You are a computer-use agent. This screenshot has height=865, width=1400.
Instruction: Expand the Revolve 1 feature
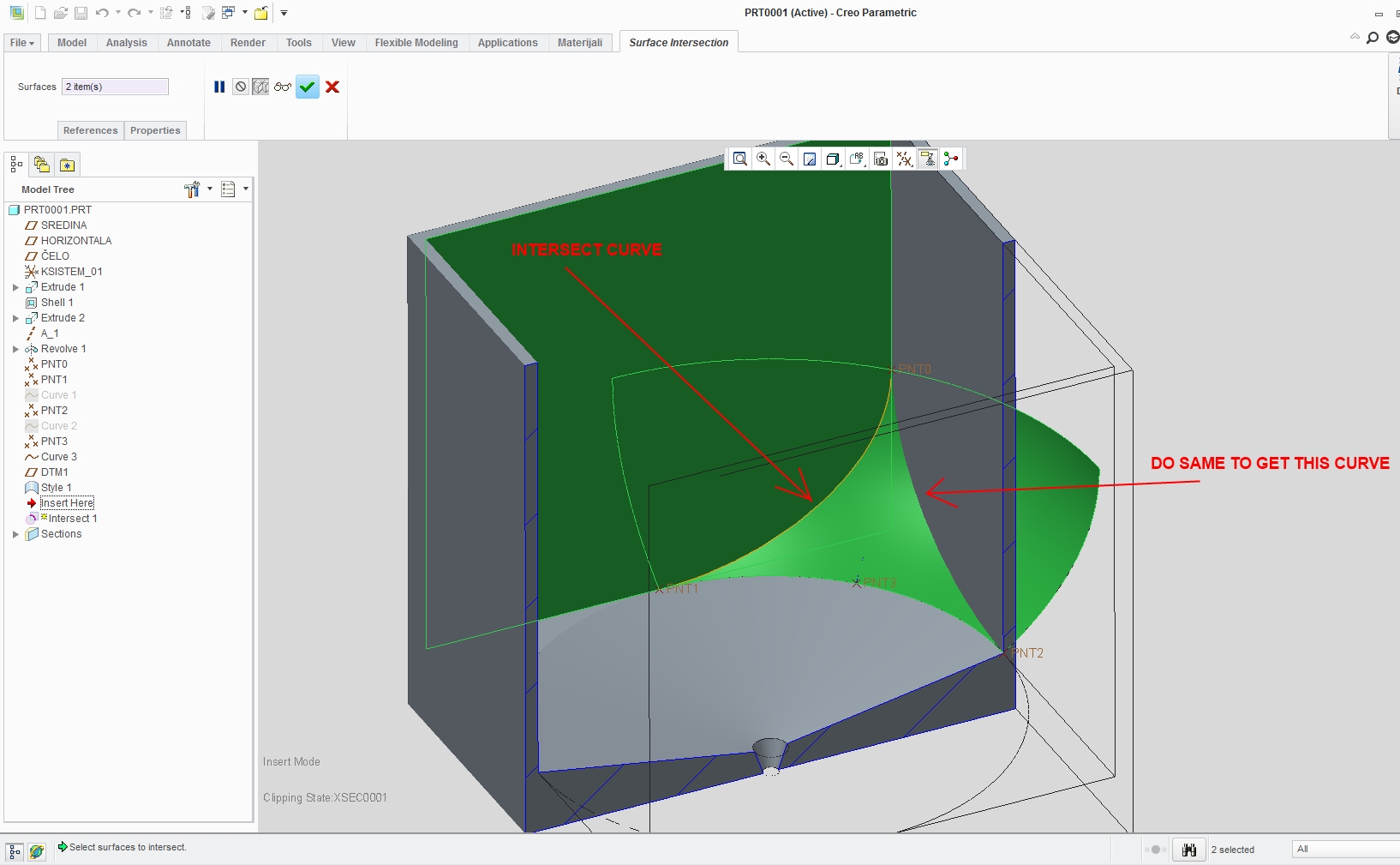[15, 349]
